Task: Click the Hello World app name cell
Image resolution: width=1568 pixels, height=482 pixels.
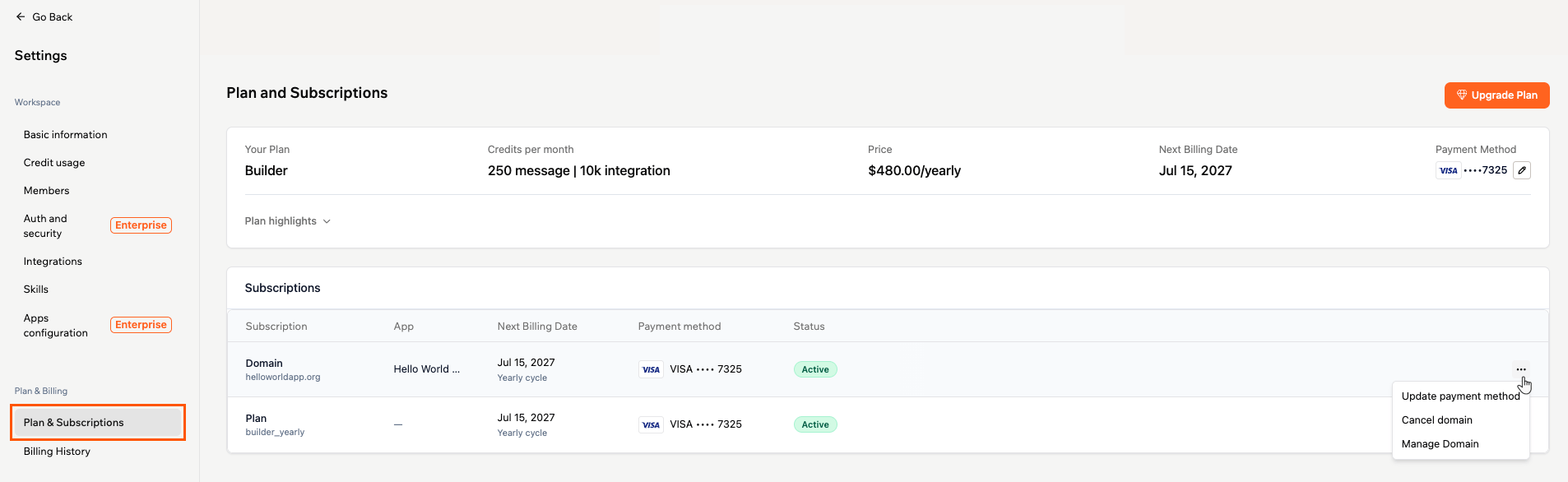Action: click(426, 369)
